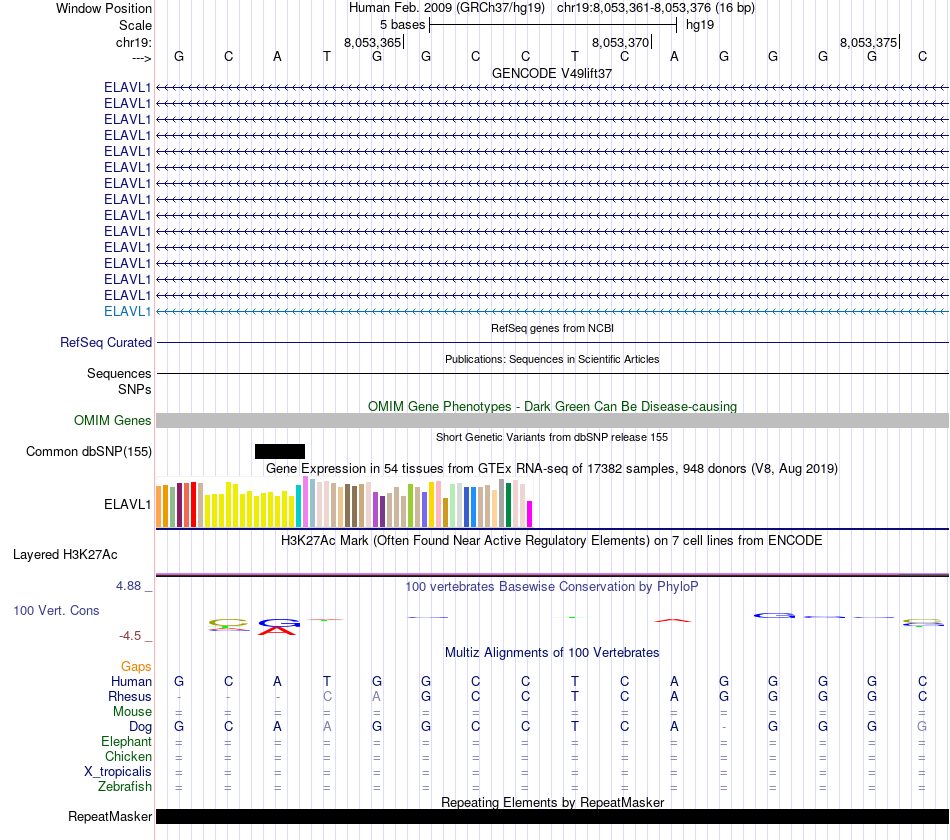The image size is (950, 840).
Task: Click 'Short Genetic Variants from dbSNP release 155'
Action: click(x=552, y=437)
